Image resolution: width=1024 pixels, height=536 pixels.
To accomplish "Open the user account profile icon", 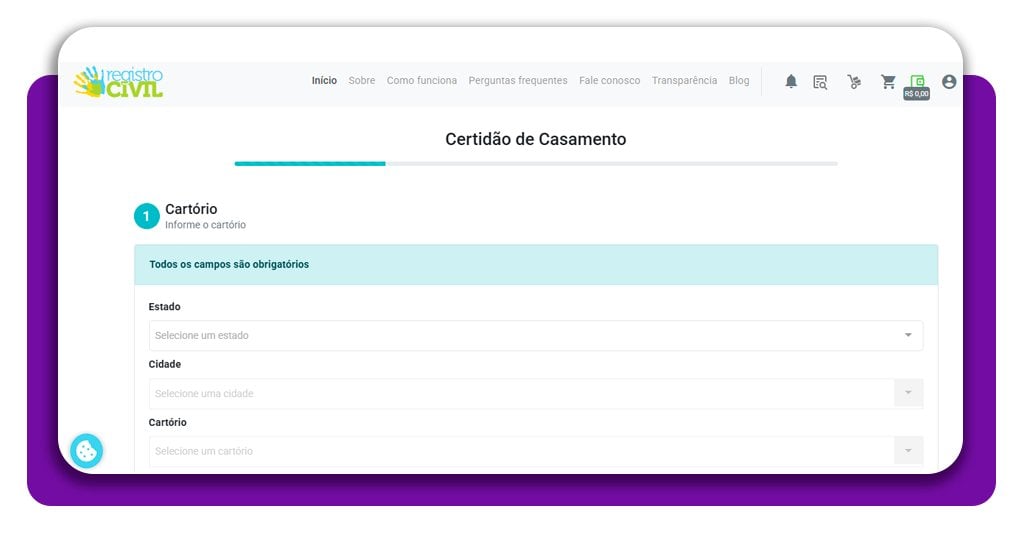I will tap(949, 82).
